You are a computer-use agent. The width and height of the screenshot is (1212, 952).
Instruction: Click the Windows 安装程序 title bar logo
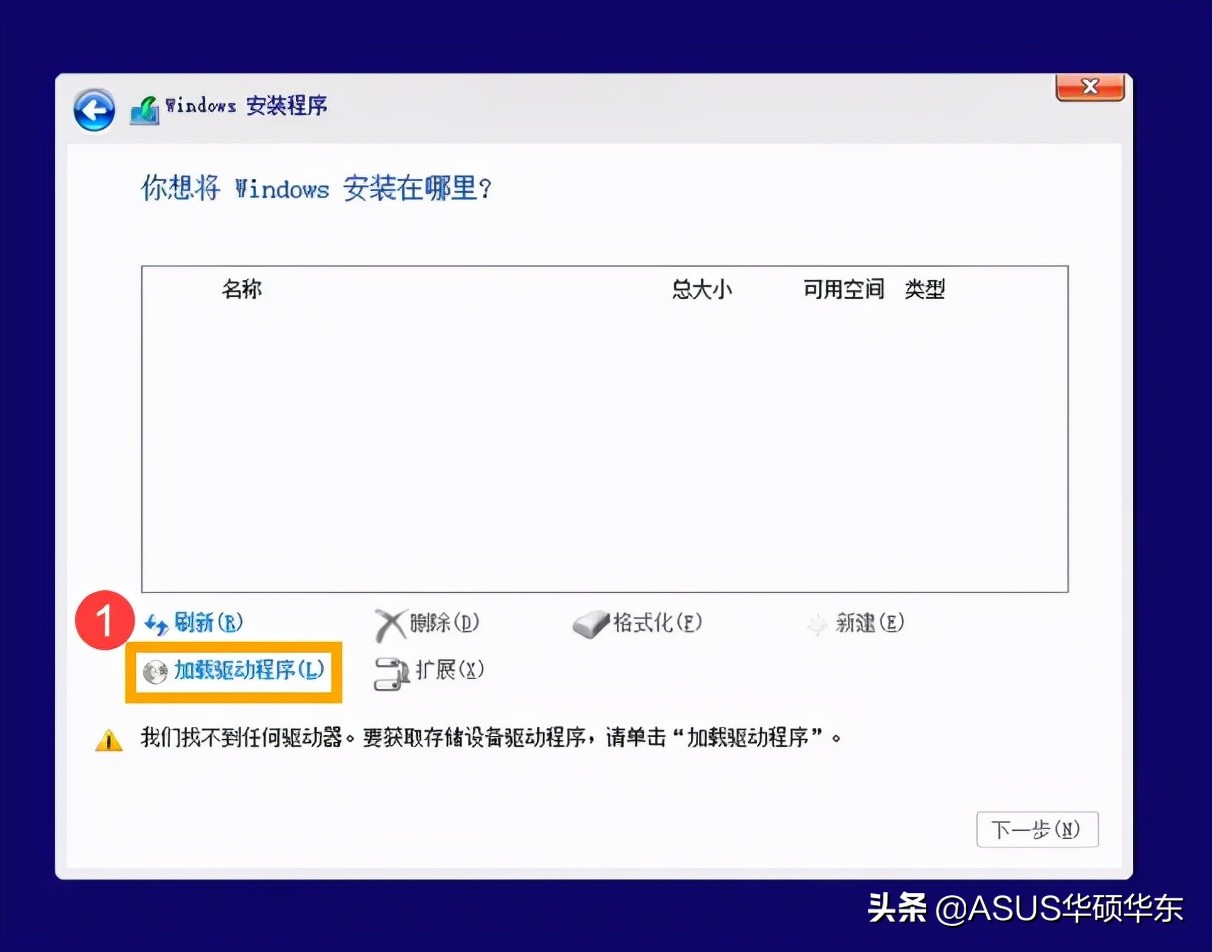tap(143, 108)
